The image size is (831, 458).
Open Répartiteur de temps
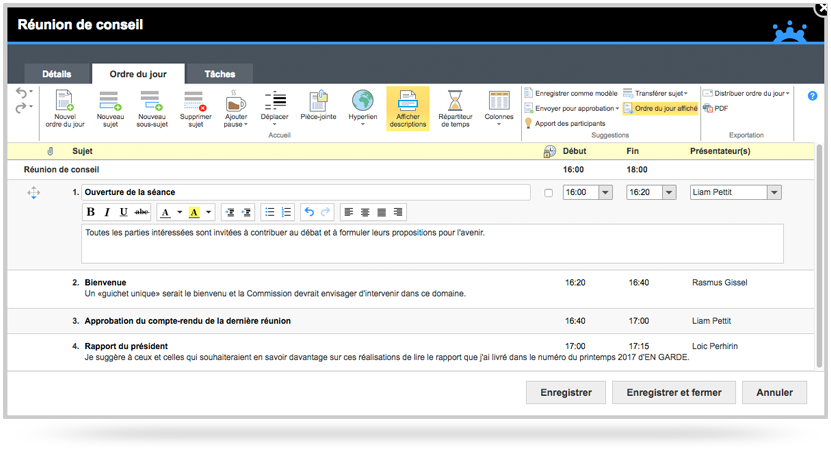pyautogui.click(x=455, y=109)
